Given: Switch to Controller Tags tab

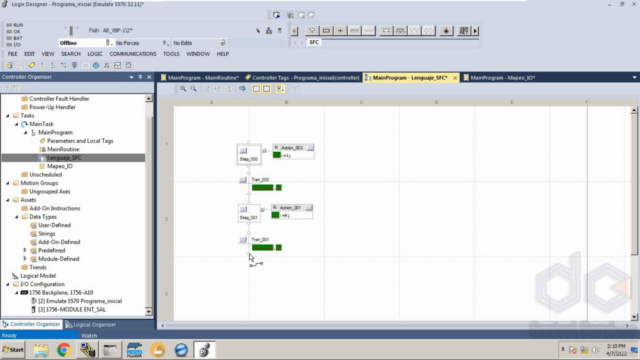Looking at the screenshot, I should 302,78.
